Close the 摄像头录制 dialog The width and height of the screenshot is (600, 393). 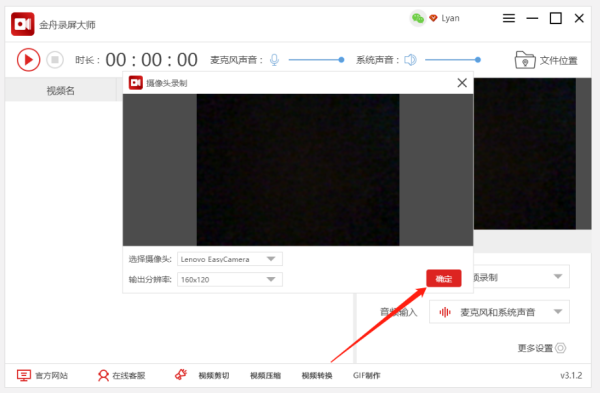click(x=462, y=83)
